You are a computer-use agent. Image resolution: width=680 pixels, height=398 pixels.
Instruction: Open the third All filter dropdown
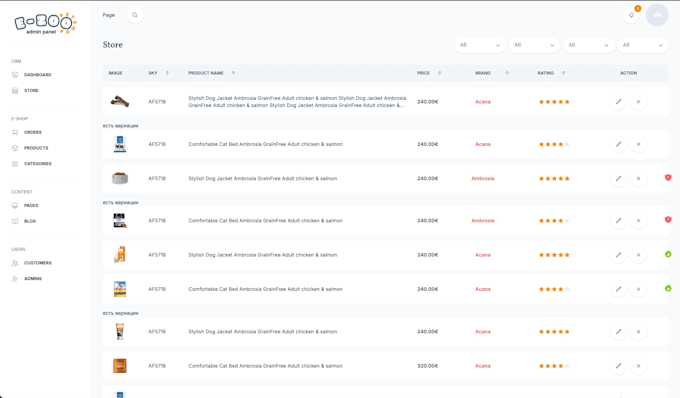588,45
